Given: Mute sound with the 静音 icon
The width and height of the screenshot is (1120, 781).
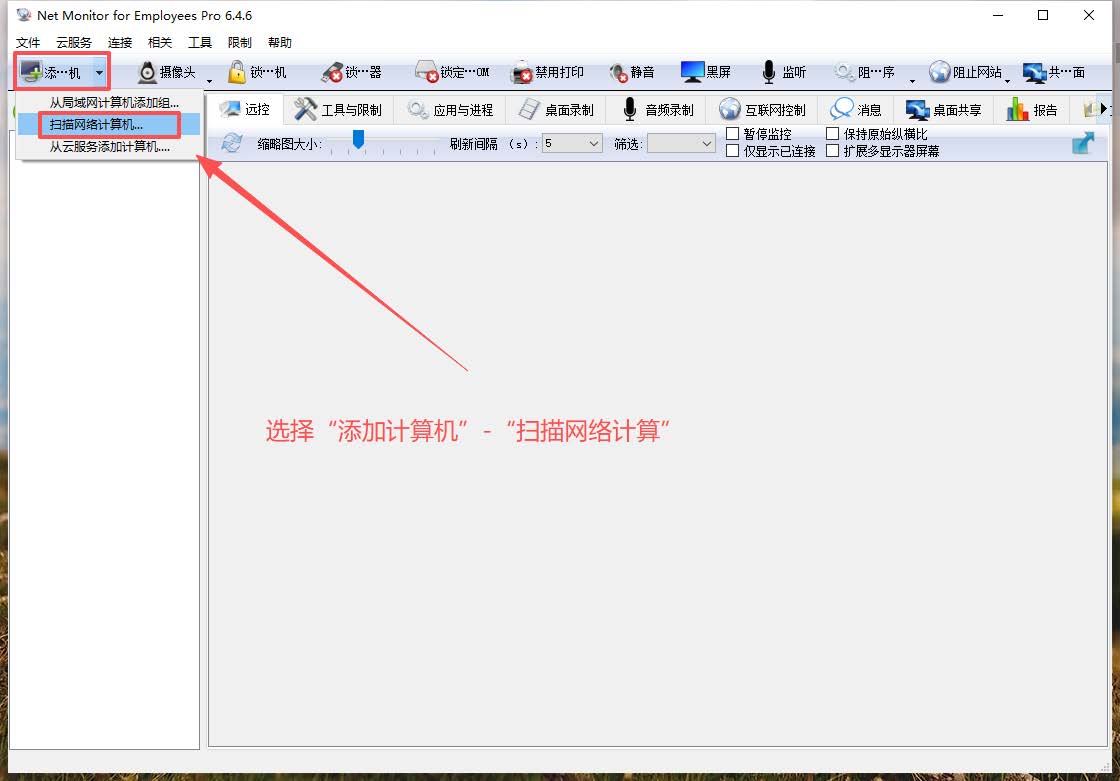Looking at the screenshot, I should pyautogui.click(x=618, y=72).
